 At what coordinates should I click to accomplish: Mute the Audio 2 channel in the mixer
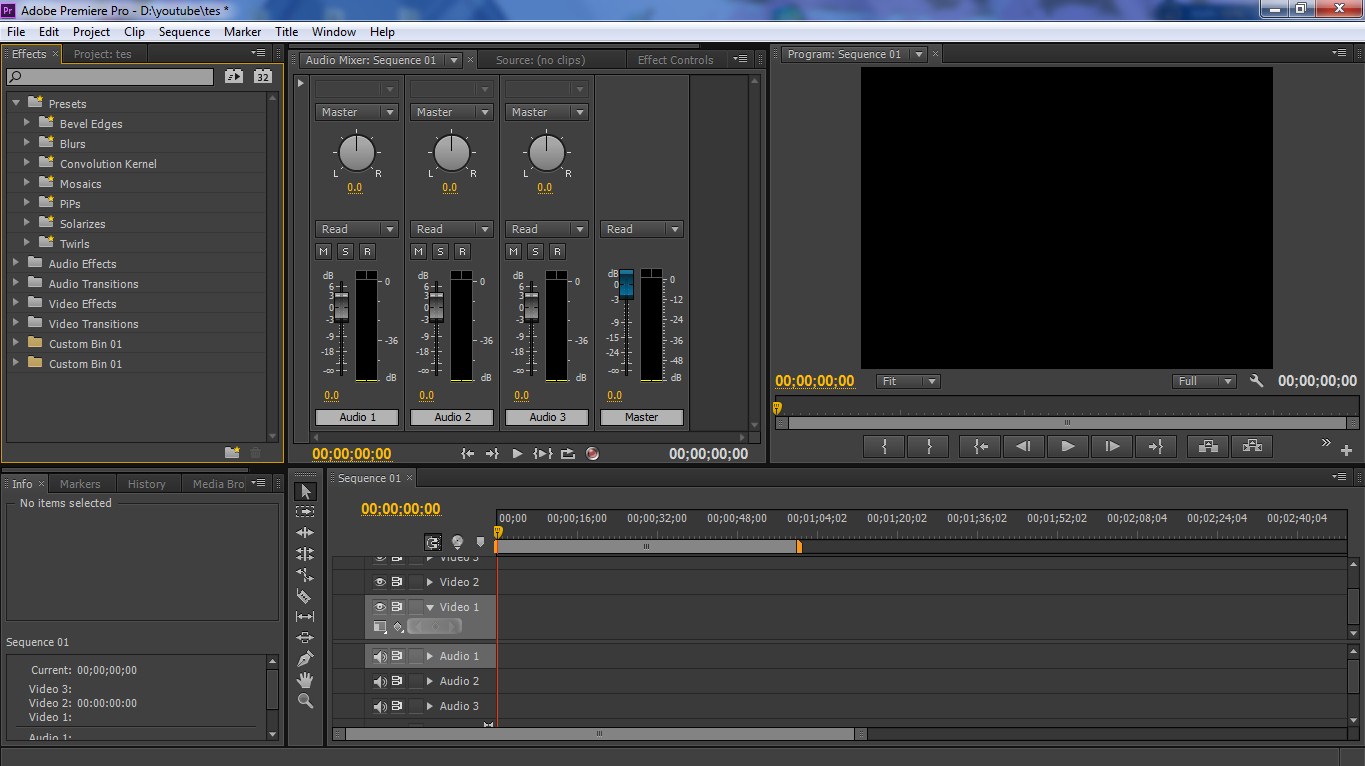click(417, 251)
